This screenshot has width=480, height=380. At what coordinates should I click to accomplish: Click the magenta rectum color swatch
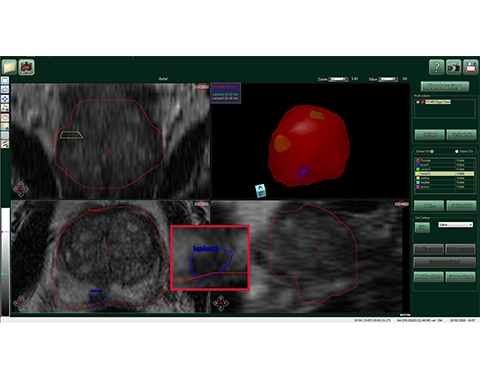point(418,187)
